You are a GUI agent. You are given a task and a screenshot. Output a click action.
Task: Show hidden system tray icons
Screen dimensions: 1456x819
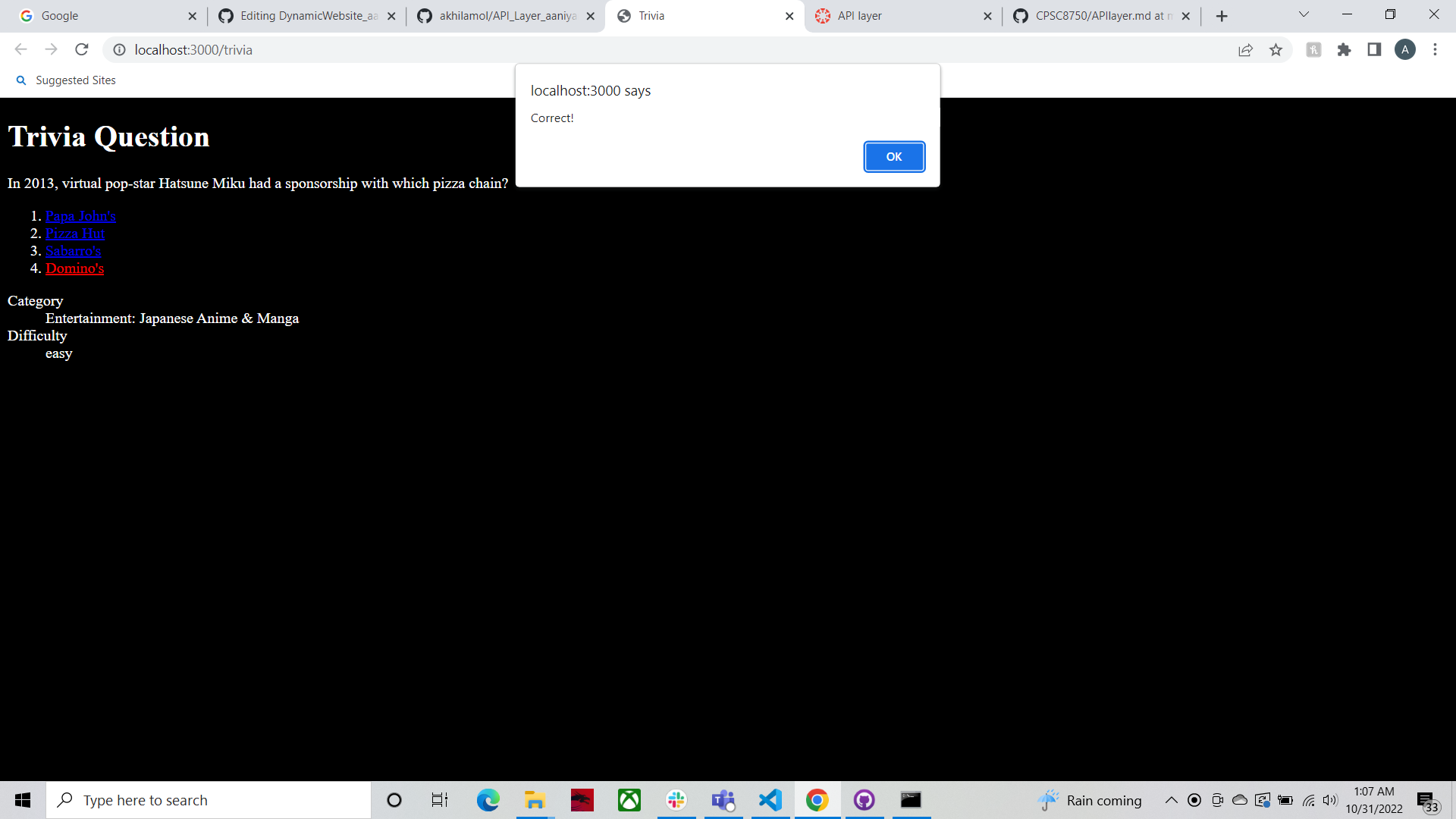coord(1171,800)
